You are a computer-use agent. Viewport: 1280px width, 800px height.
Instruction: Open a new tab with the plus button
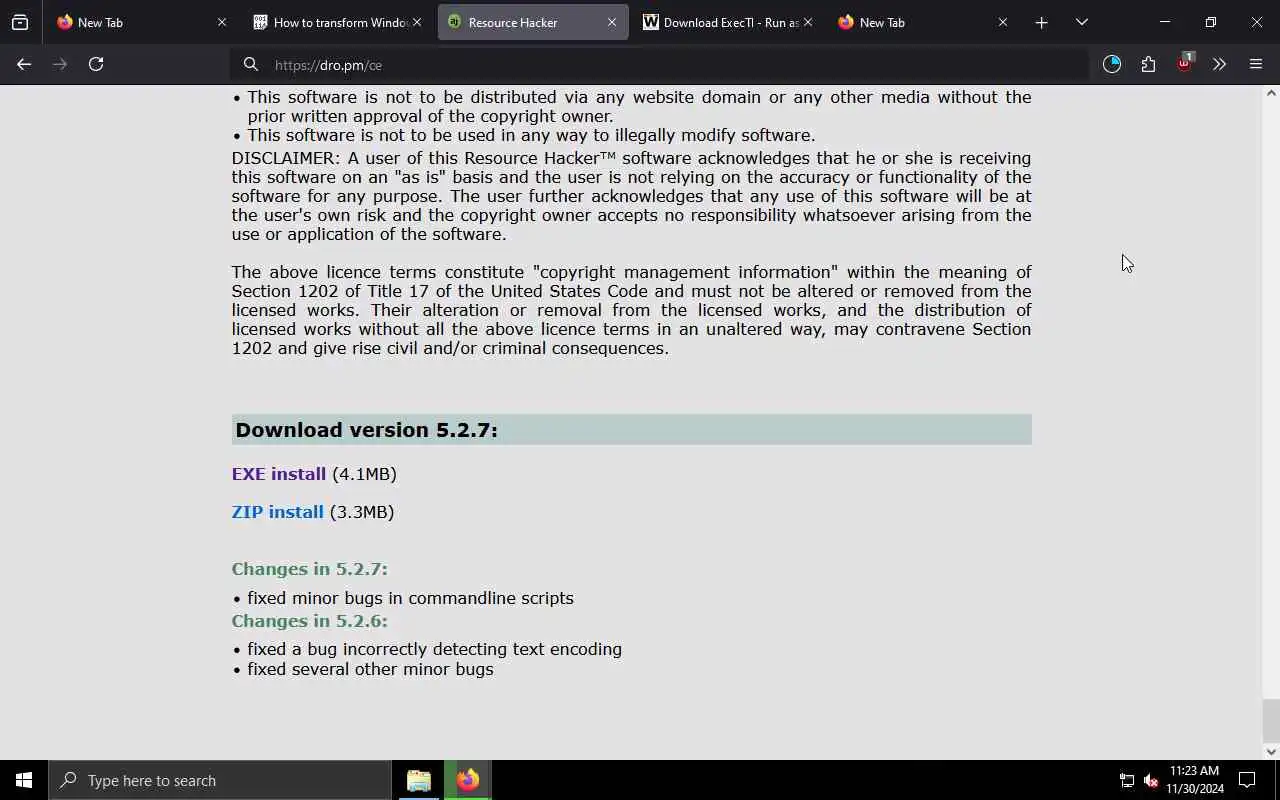pyautogui.click(x=1041, y=22)
